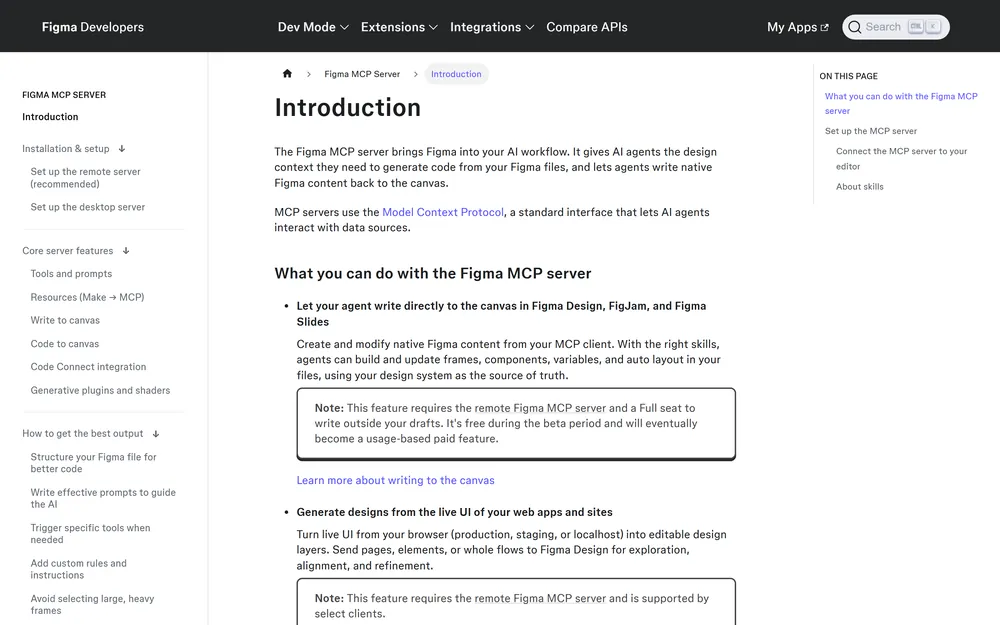Screen dimensions: 1000x625
Task: Open Structure your Figma file for better code
Action: (x=94, y=463)
